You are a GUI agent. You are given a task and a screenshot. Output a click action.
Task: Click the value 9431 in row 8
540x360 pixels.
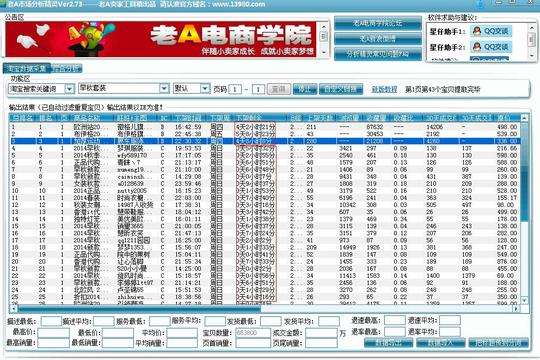coord(345,177)
